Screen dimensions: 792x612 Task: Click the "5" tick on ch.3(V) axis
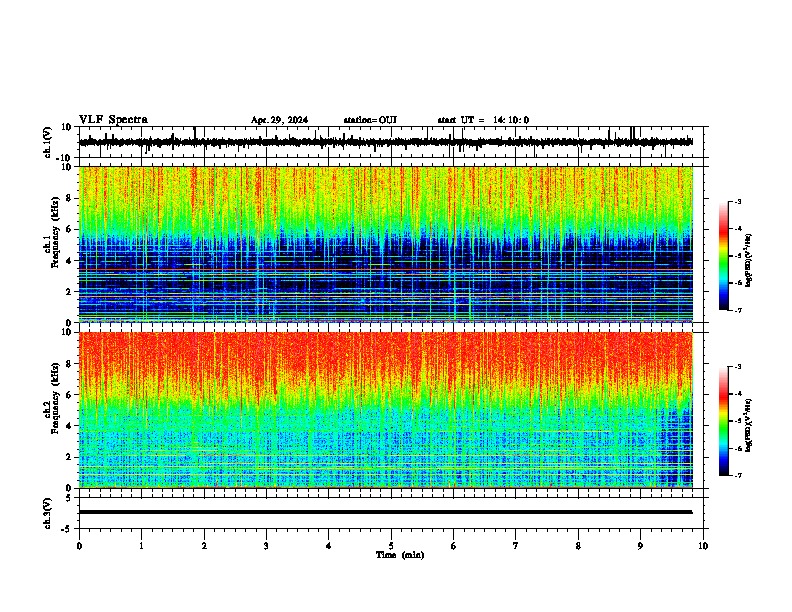[70, 497]
